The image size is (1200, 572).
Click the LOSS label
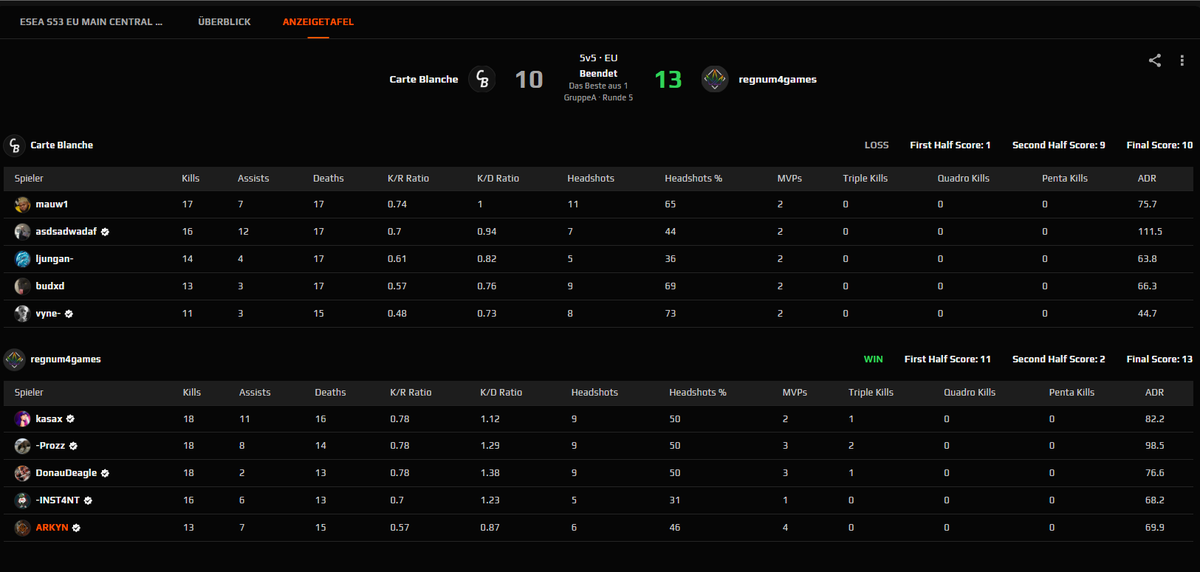pyautogui.click(x=877, y=145)
